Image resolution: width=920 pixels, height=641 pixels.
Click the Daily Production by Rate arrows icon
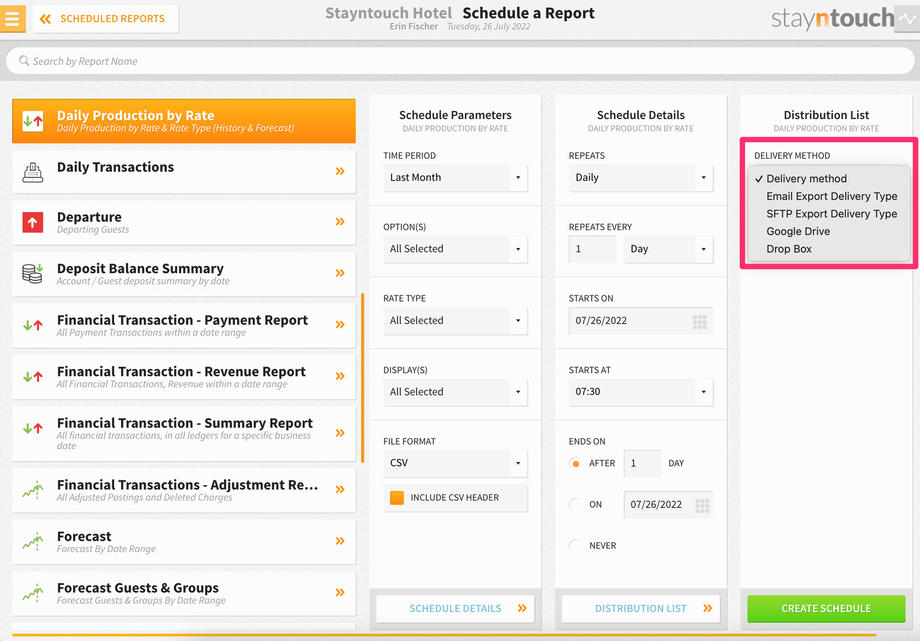click(33, 121)
